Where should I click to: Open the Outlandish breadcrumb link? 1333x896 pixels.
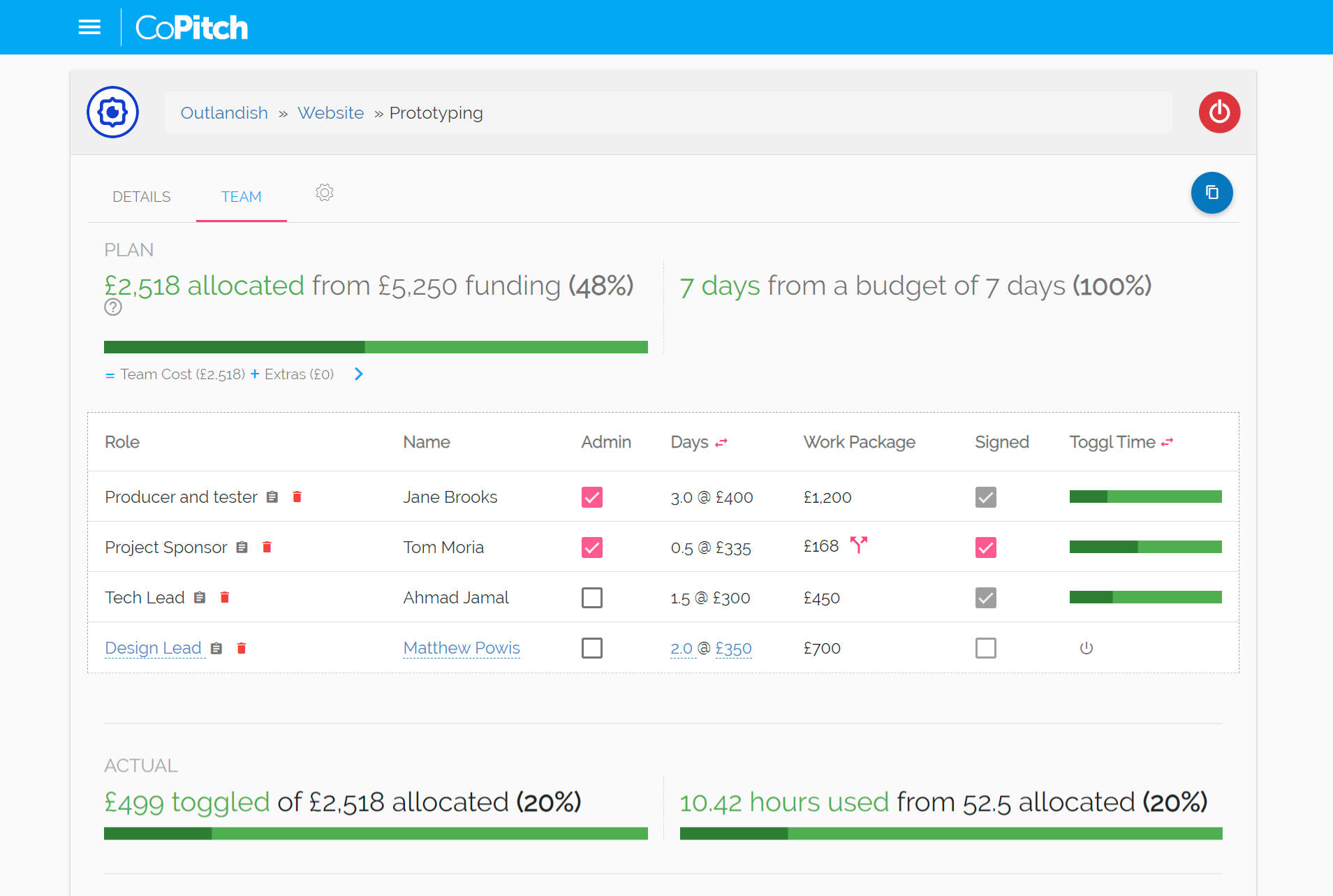(x=224, y=113)
